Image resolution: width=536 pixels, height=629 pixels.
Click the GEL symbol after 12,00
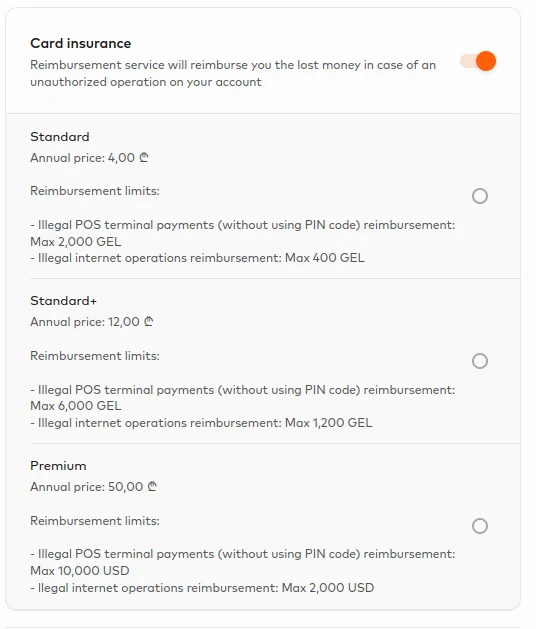(x=148, y=322)
